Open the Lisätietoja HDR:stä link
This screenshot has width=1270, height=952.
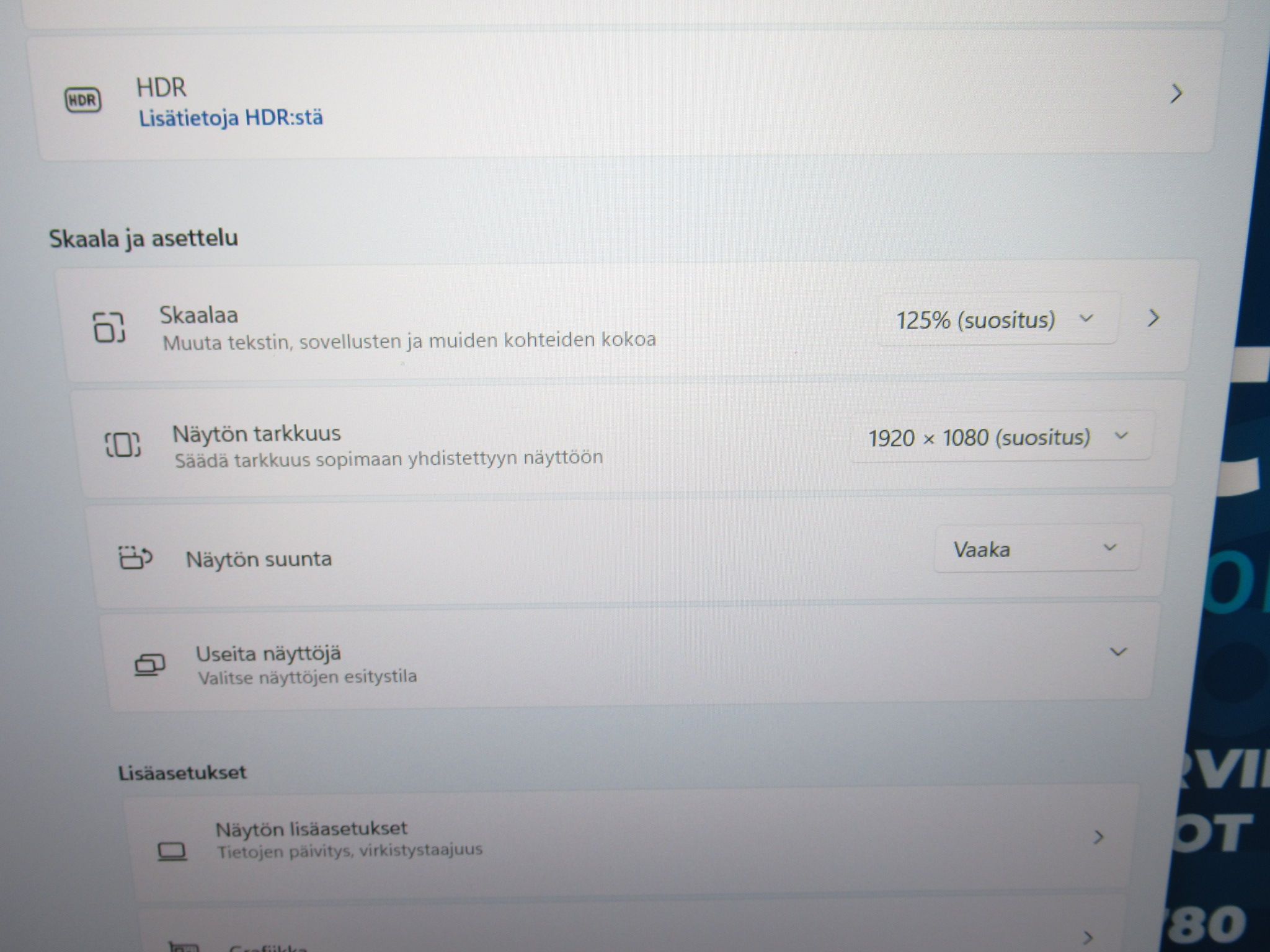tap(231, 118)
